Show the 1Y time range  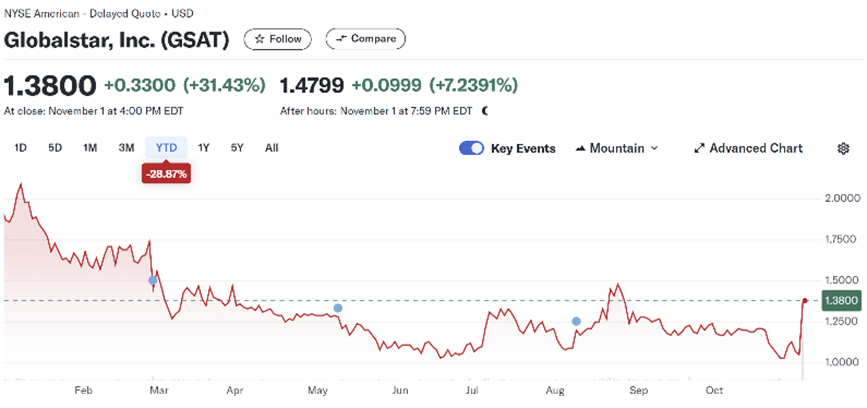tap(204, 148)
